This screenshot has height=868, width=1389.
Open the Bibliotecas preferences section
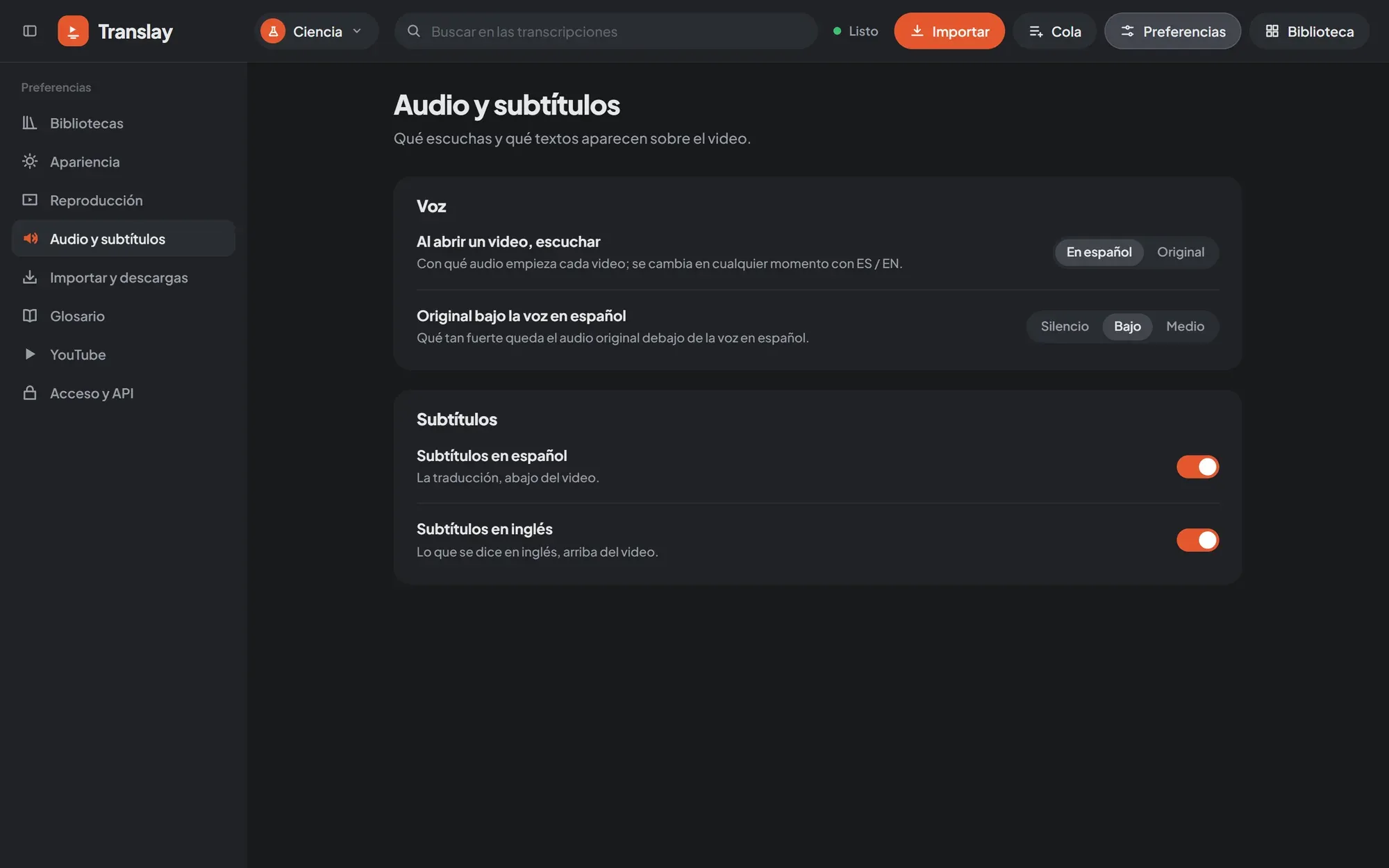click(x=124, y=123)
